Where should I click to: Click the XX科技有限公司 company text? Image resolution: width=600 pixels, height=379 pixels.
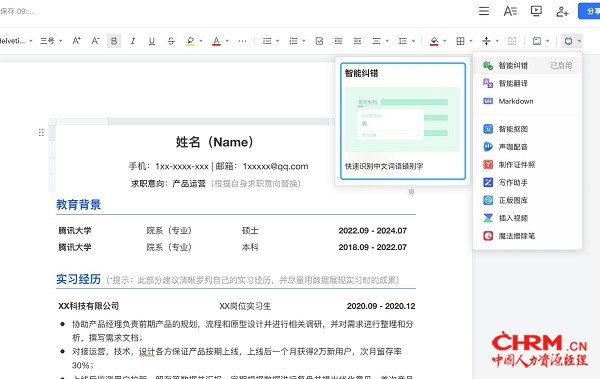(x=88, y=306)
